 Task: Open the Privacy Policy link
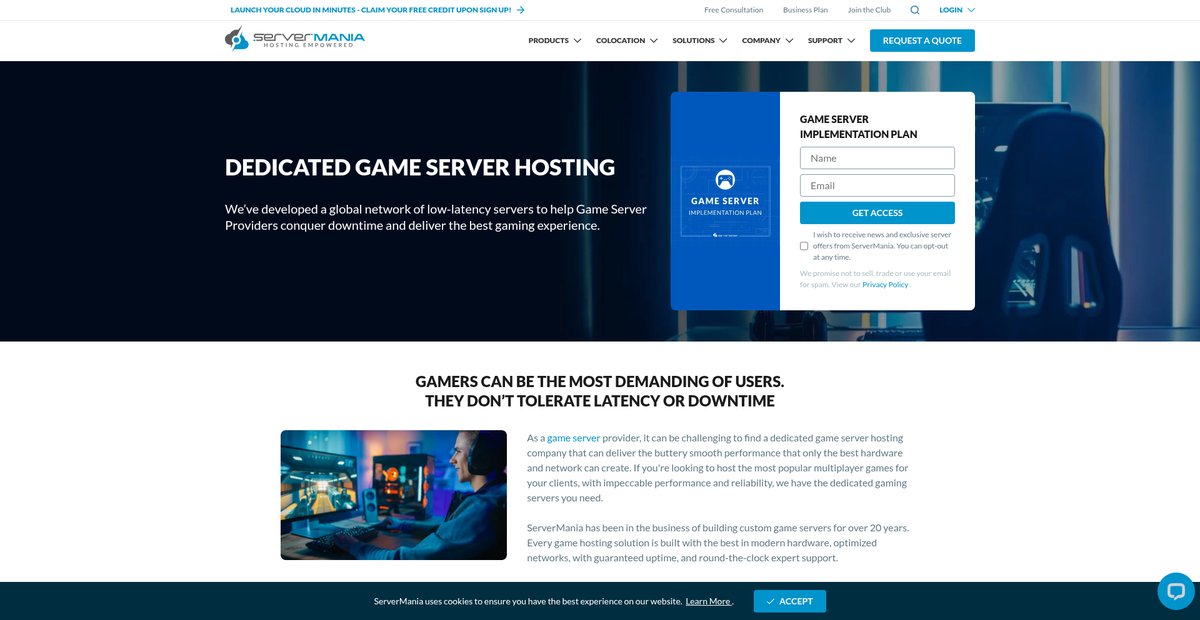(x=885, y=285)
